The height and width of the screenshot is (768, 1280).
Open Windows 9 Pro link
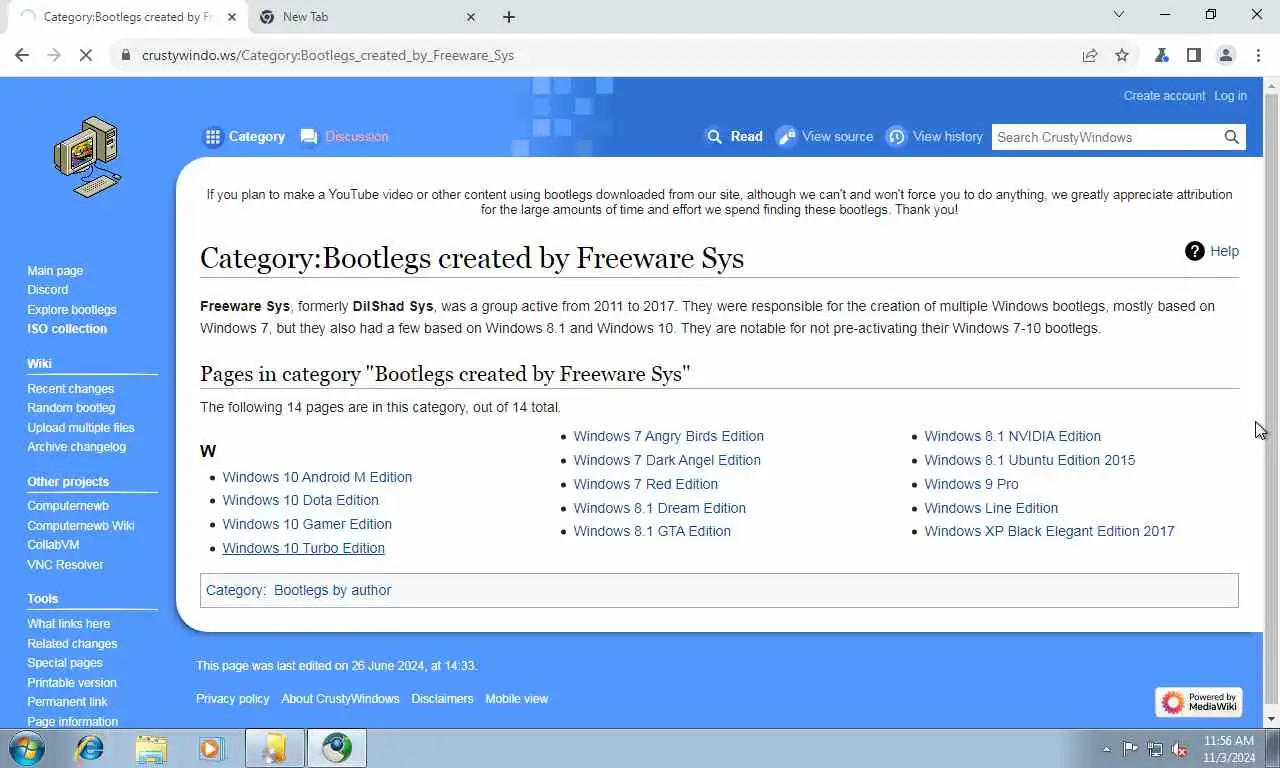tap(971, 484)
